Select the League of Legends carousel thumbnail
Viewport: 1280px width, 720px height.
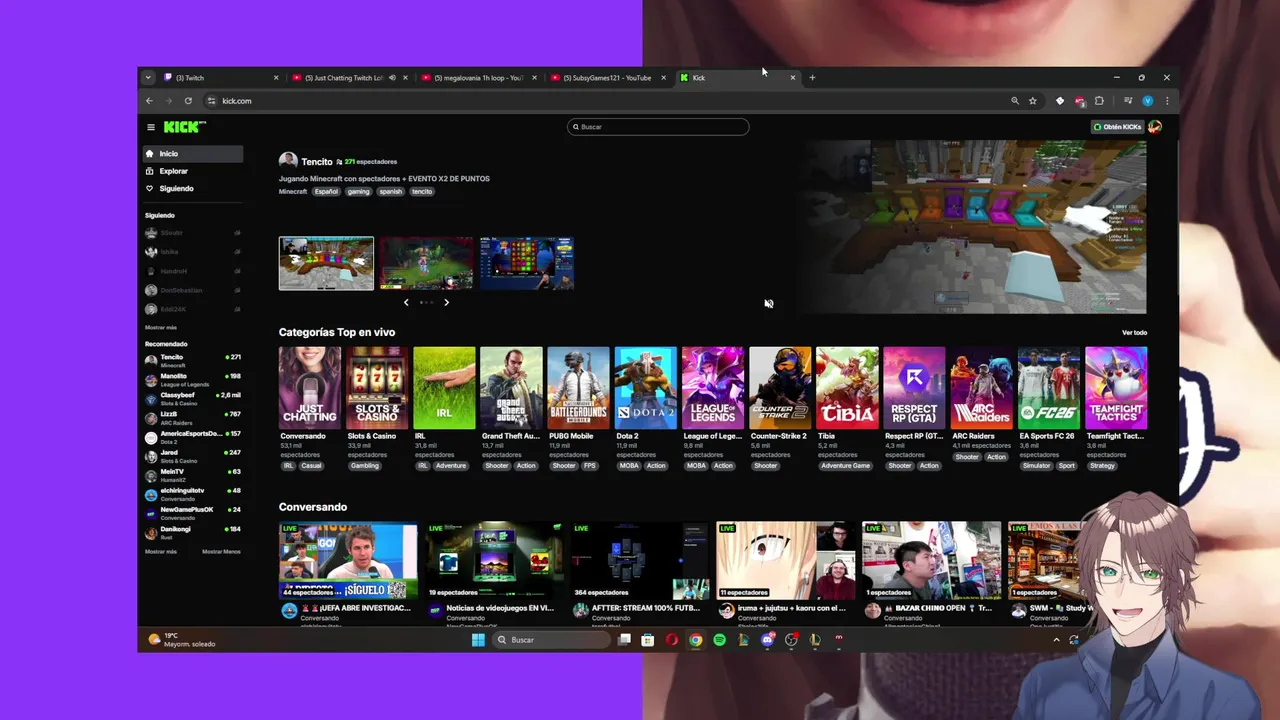[426, 263]
